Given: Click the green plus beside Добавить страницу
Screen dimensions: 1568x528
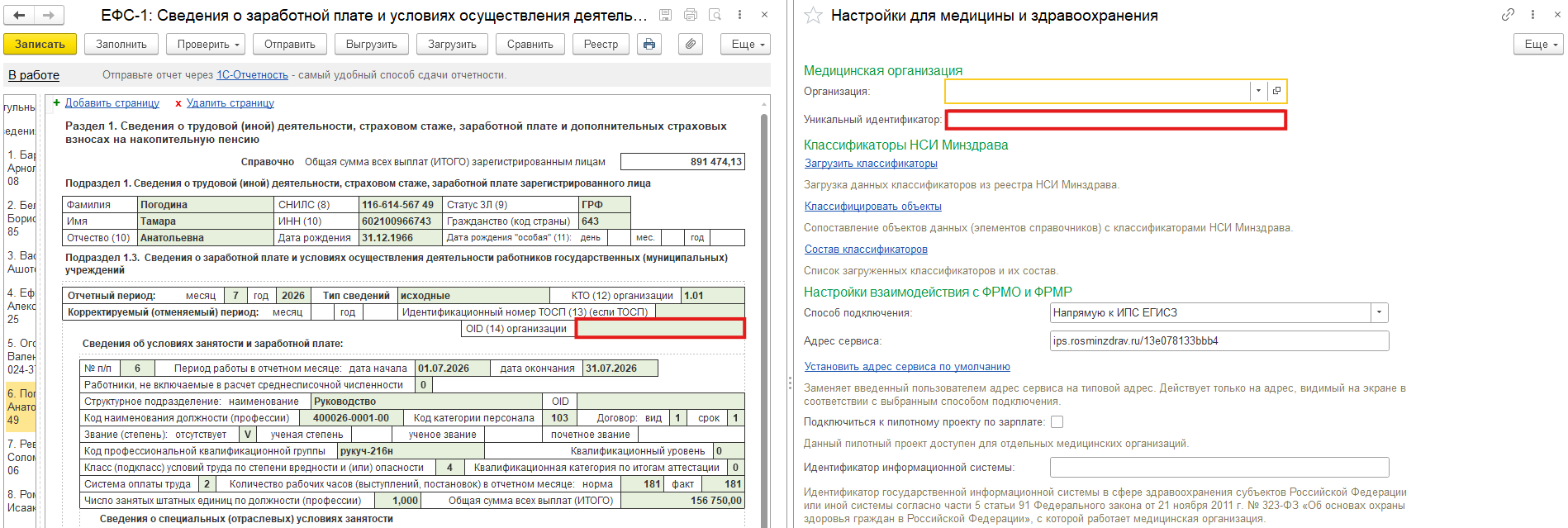Looking at the screenshot, I should point(56,103).
